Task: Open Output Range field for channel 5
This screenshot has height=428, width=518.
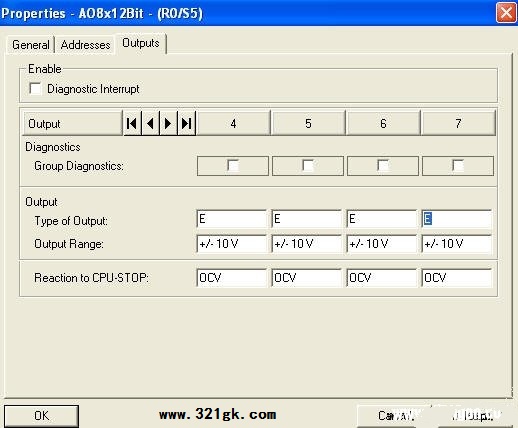Action: pyautogui.click(x=307, y=244)
